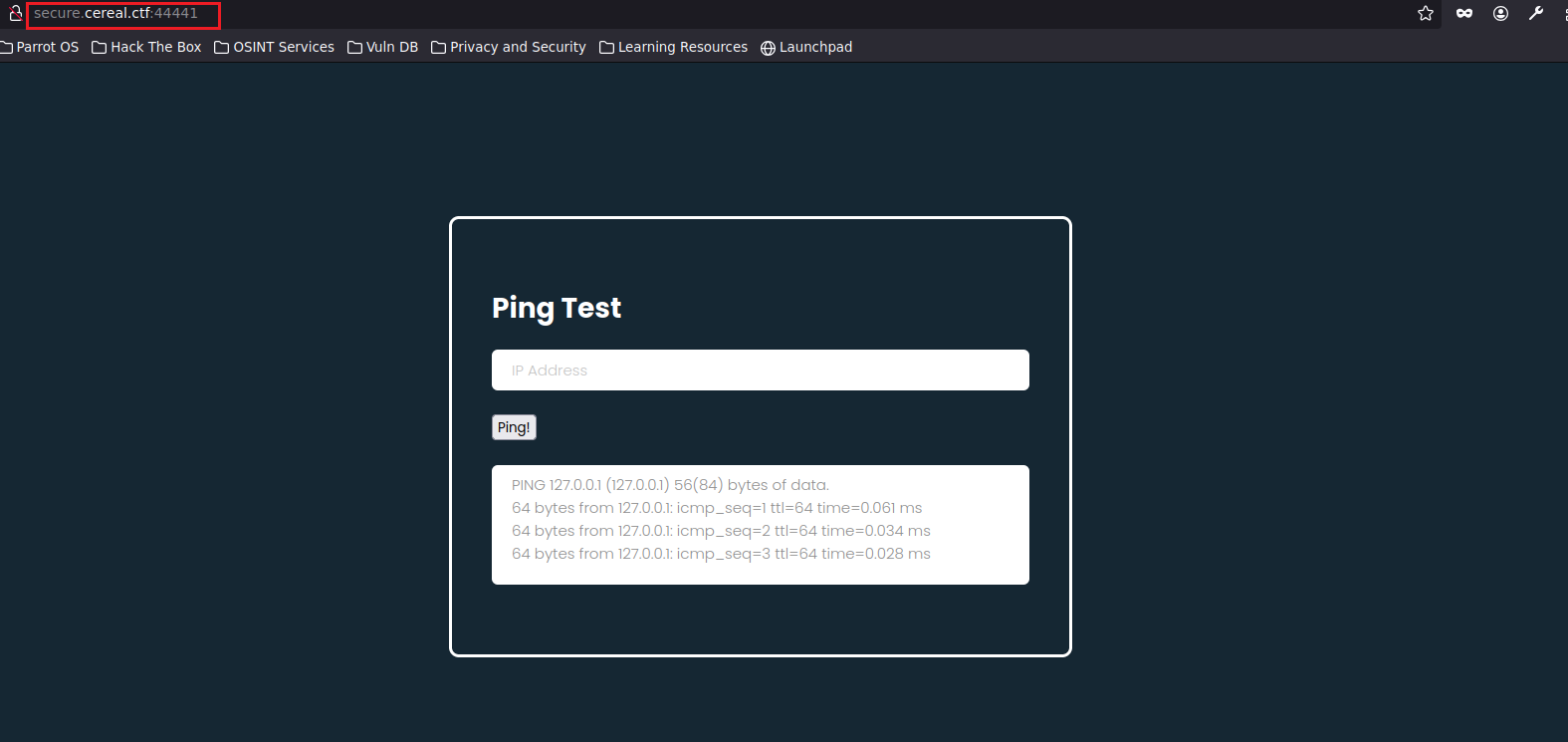Open the Launchpad bookmark link
This screenshot has width=1568, height=742.
pos(806,47)
